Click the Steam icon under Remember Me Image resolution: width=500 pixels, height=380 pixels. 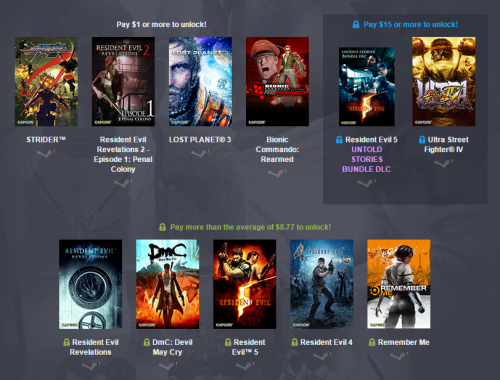coord(399,356)
